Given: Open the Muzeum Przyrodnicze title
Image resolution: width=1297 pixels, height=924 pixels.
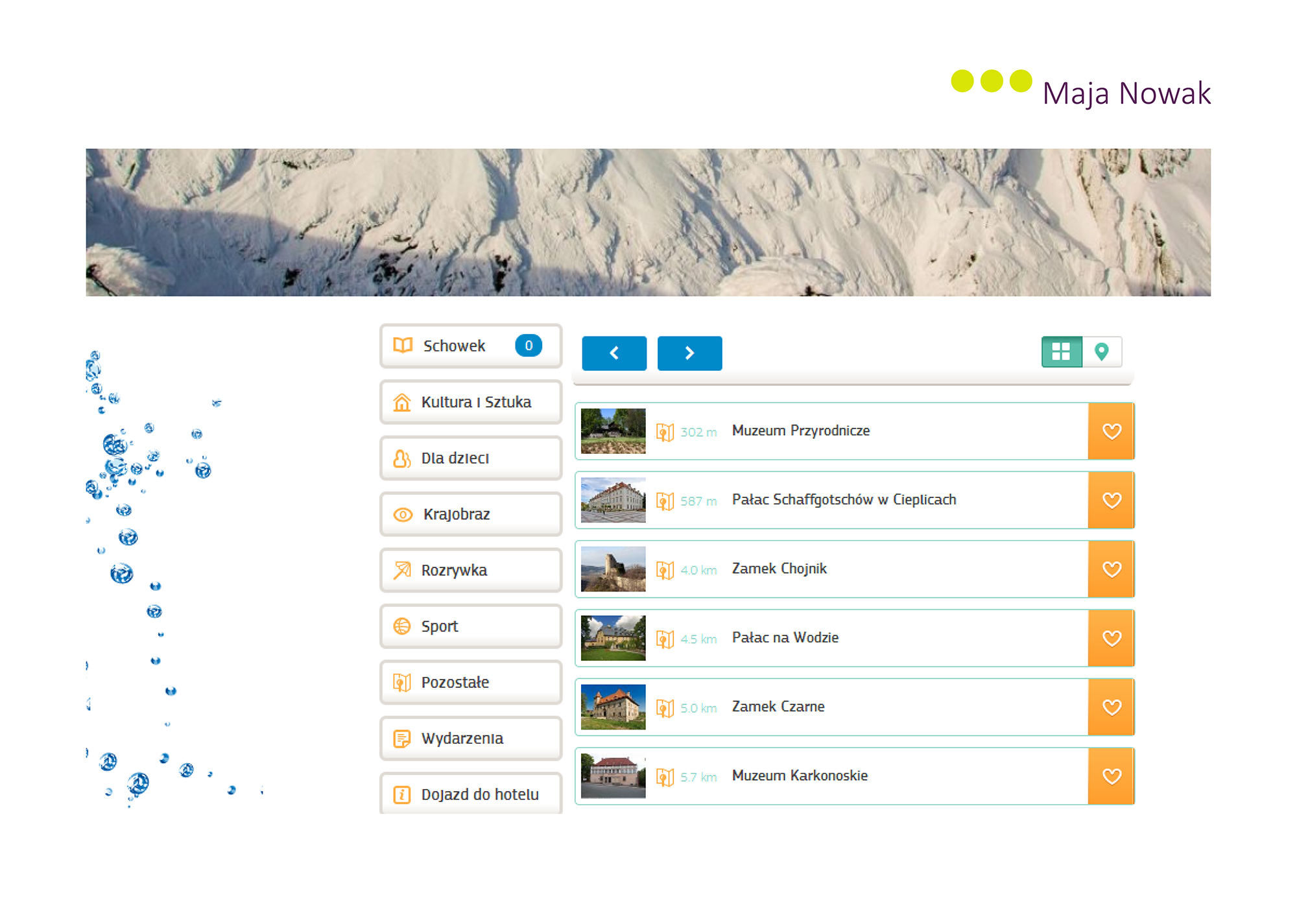Looking at the screenshot, I should pyautogui.click(x=801, y=431).
